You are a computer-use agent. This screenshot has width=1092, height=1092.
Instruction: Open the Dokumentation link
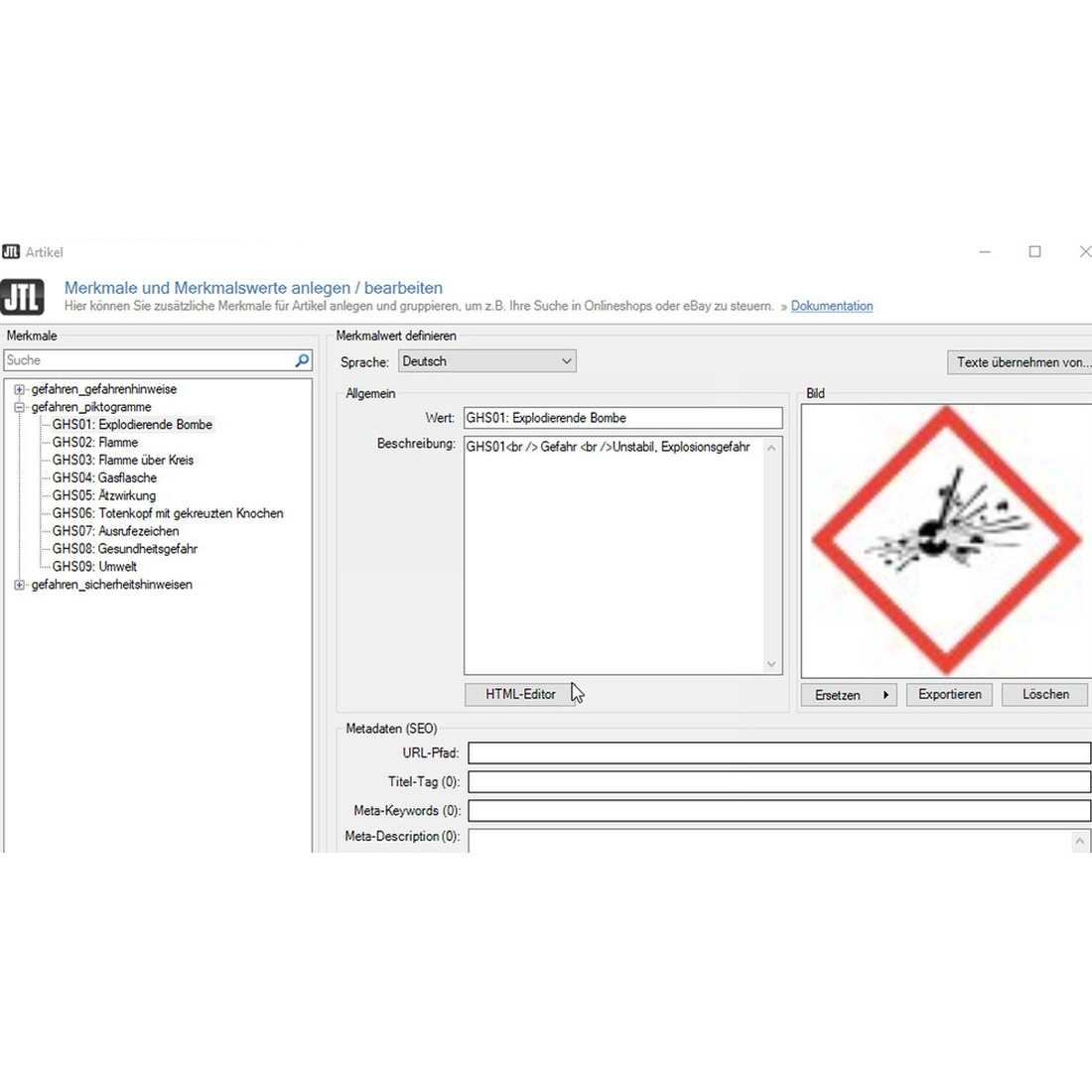[832, 306]
